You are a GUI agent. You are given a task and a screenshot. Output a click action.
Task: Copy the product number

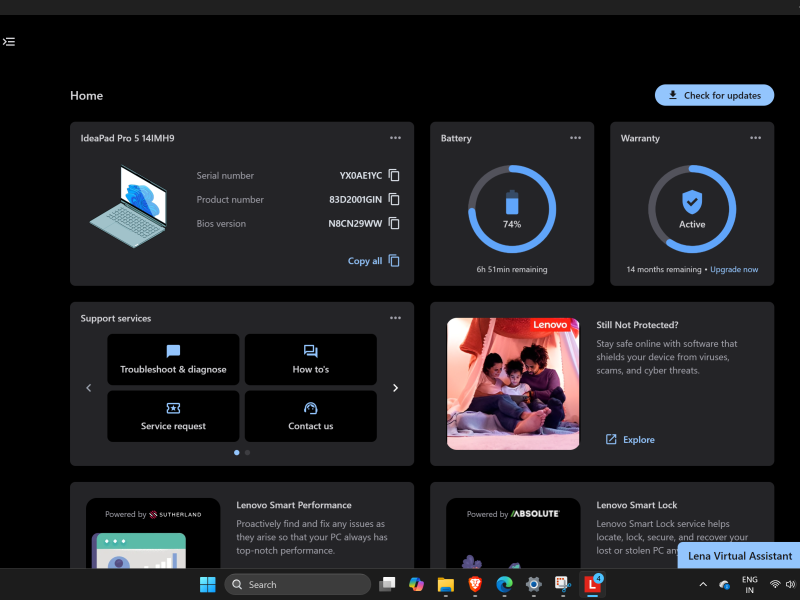click(392, 199)
